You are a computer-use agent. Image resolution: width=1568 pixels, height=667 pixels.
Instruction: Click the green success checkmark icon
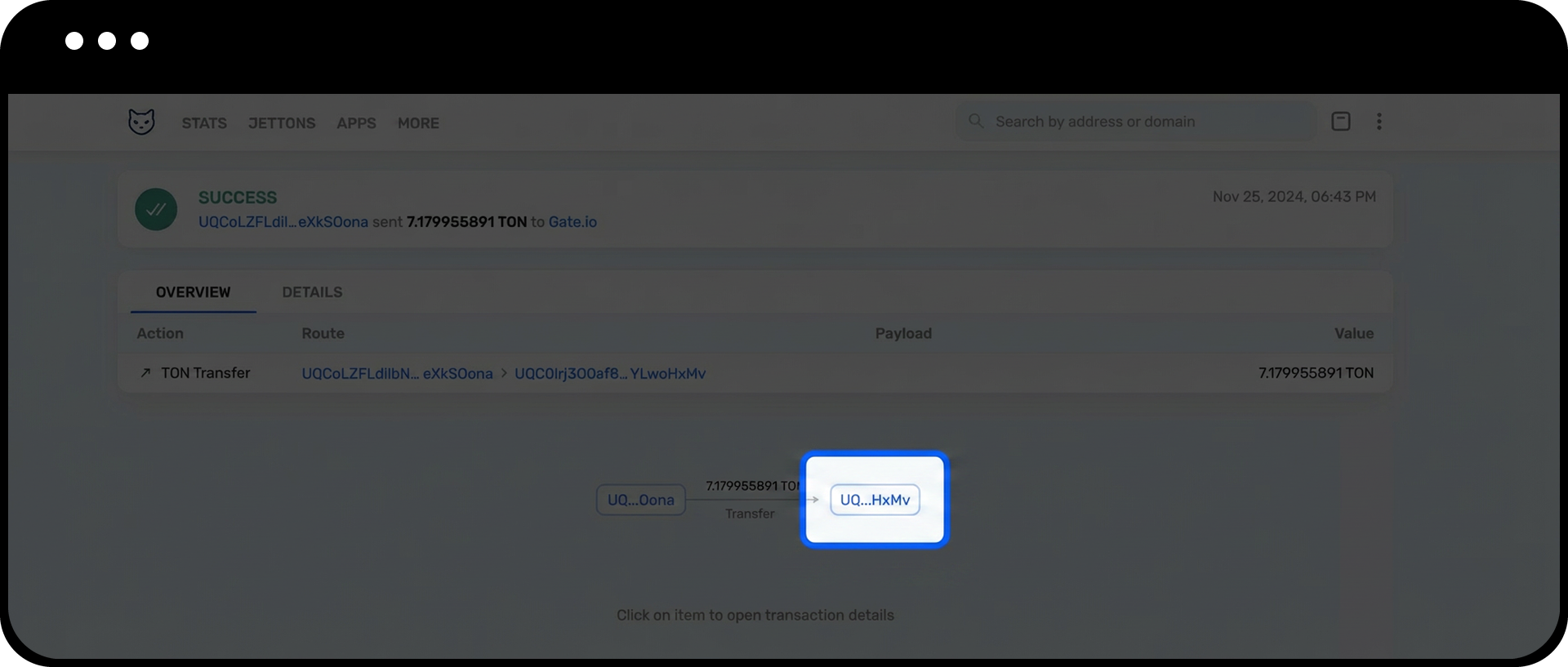[x=156, y=210]
